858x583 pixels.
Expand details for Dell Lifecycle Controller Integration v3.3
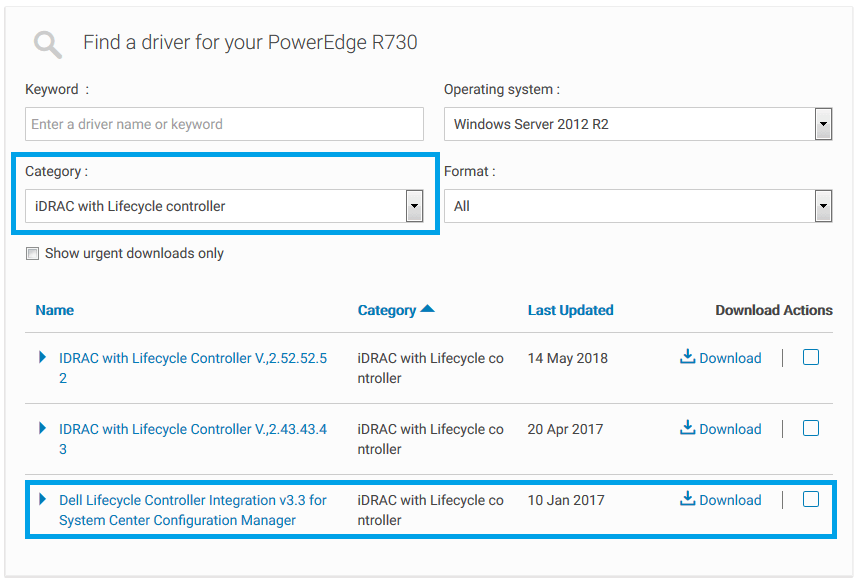click(x=40, y=500)
